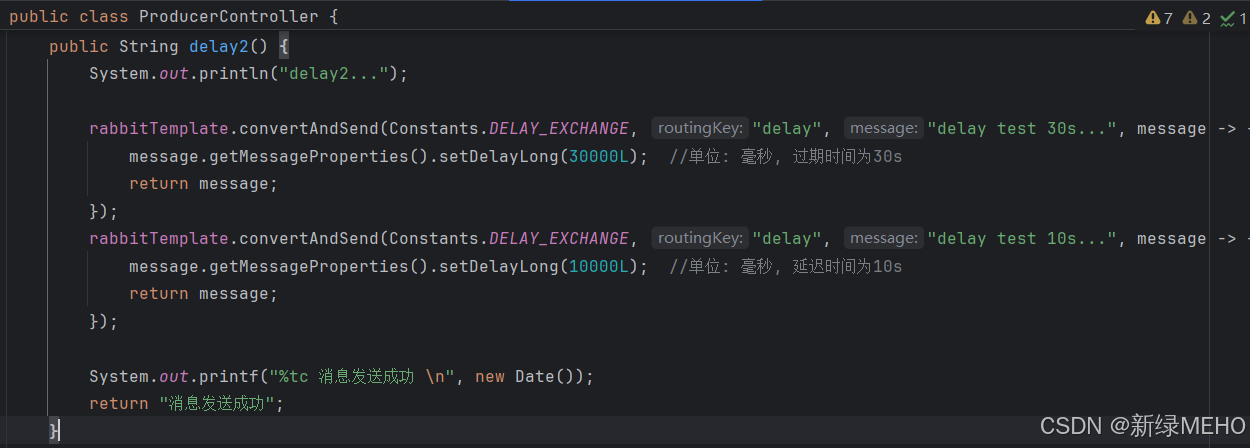Viewport: 1250px width, 448px height.
Task: Click DELAY_EXCHANGE in the second convertAndSend call
Action: (558, 238)
